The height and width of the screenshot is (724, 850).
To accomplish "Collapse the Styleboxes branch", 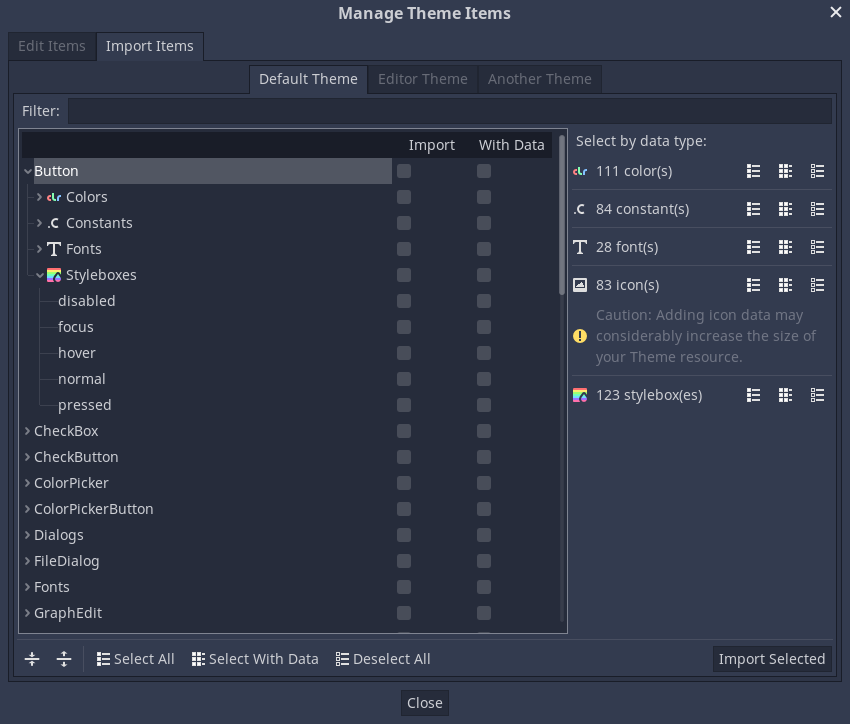I will 40,275.
